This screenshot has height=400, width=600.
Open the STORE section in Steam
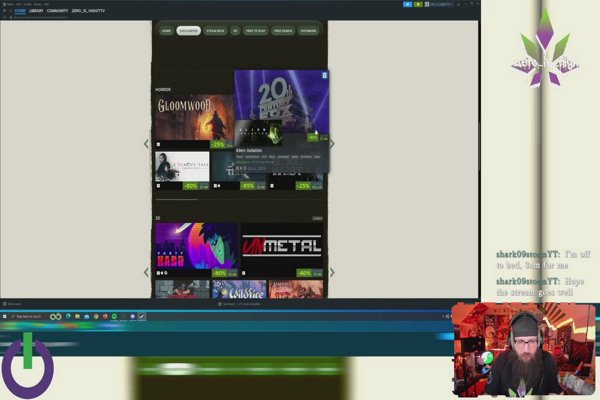coord(20,11)
